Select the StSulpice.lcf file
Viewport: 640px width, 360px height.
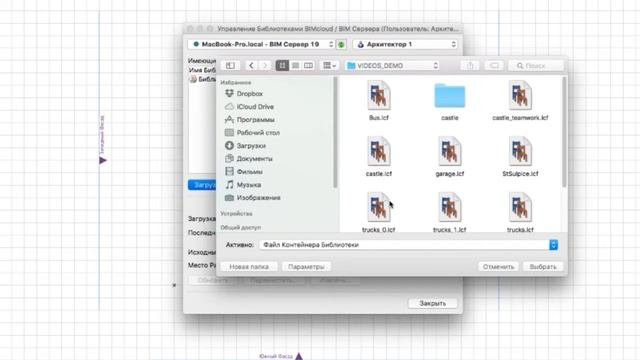pyautogui.click(x=520, y=157)
